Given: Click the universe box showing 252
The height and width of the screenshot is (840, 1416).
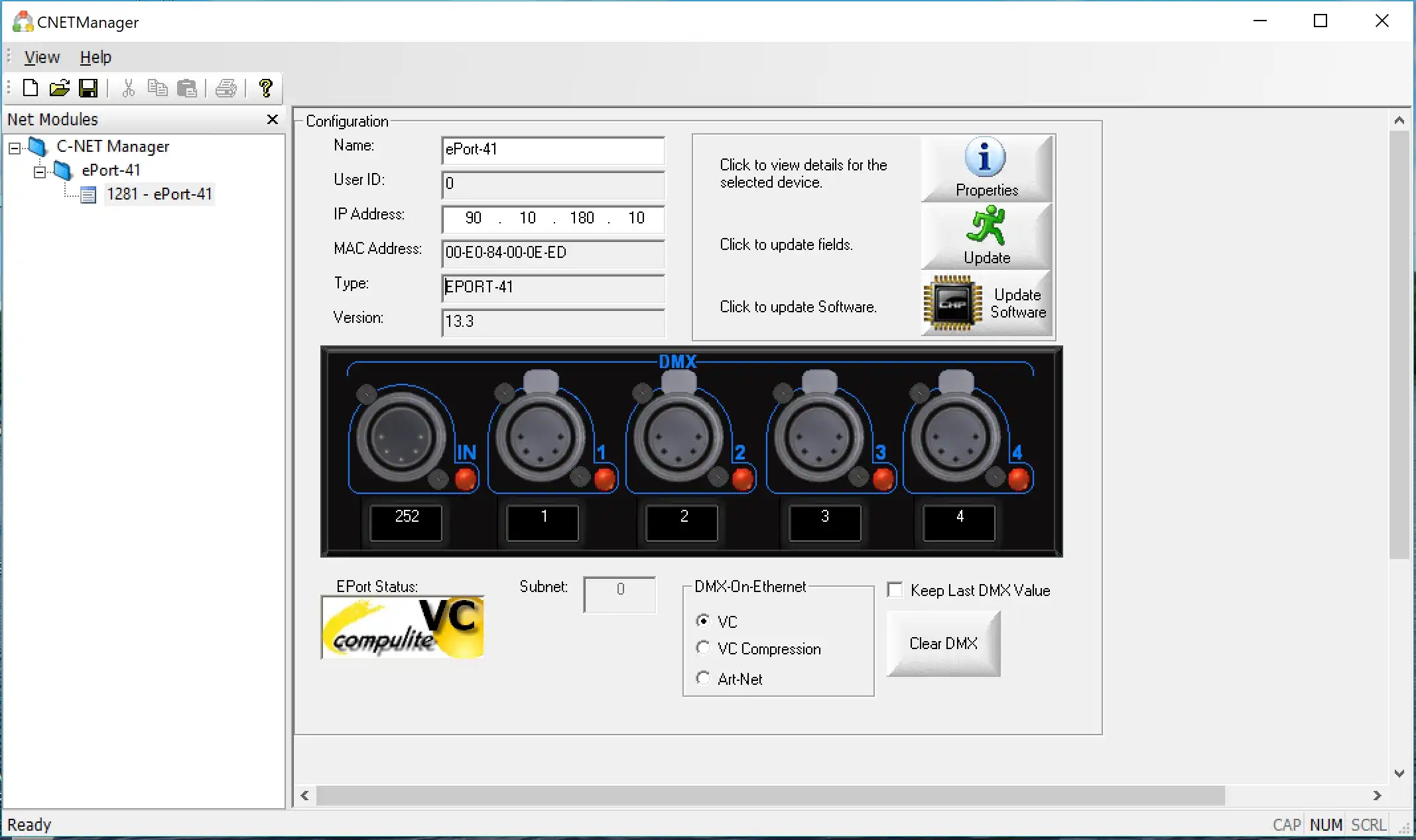Looking at the screenshot, I should pyautogui.click(x=406, y=523).
